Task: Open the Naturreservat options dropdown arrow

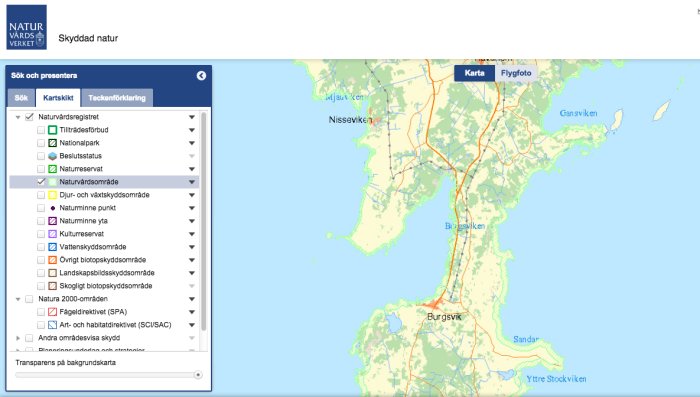Action: click(x=192, y=169)
